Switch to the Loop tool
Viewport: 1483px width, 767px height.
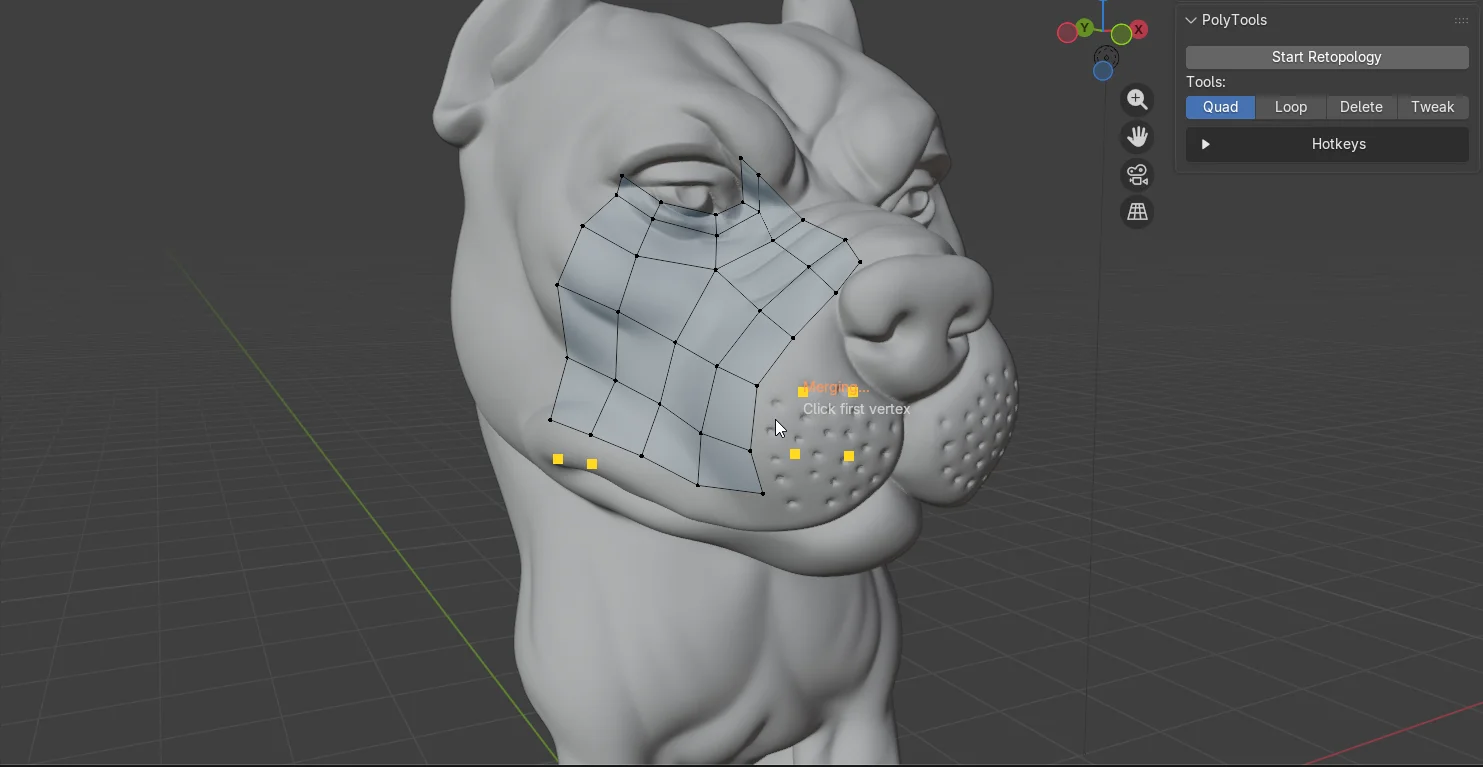pos(1290,107)
